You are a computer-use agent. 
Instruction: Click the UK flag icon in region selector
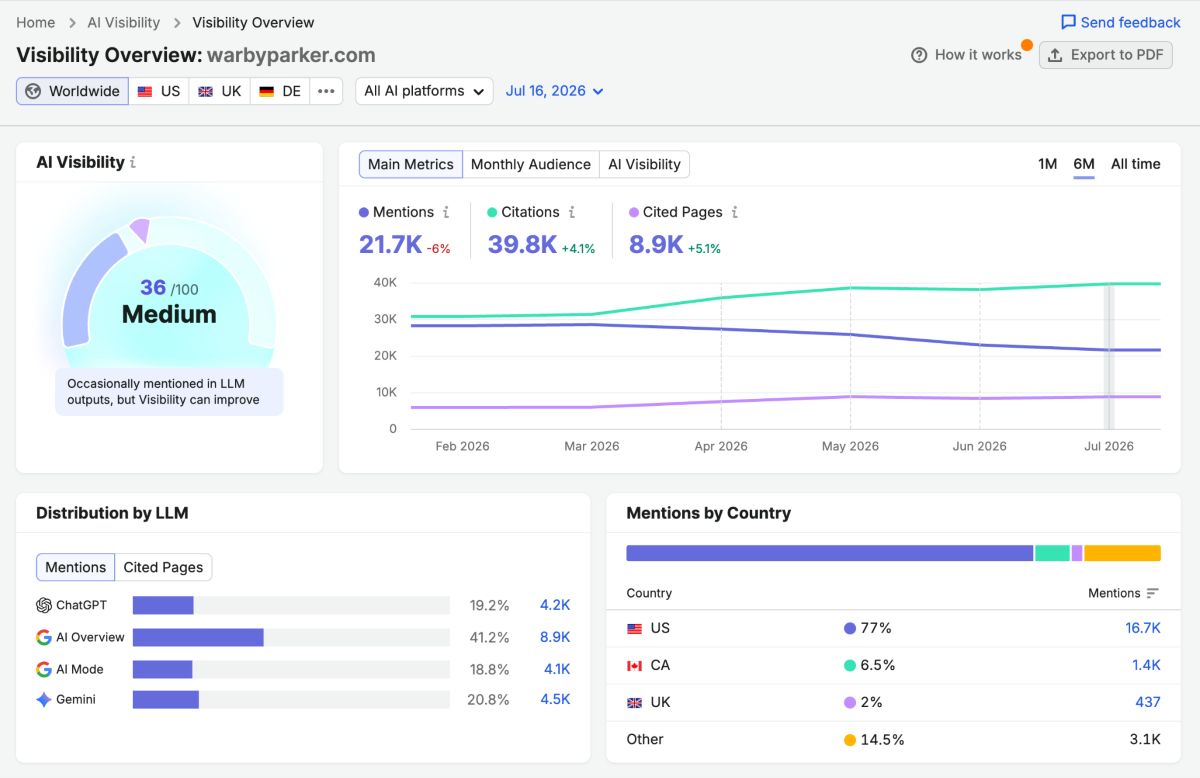[x=206, y=91]
